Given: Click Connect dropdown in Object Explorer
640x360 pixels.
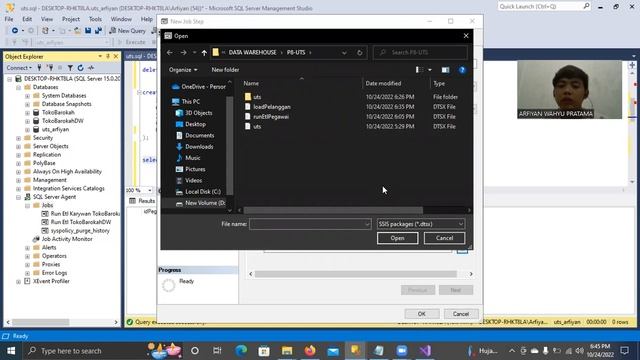Looking at the screenshot, I should (19, 68).
